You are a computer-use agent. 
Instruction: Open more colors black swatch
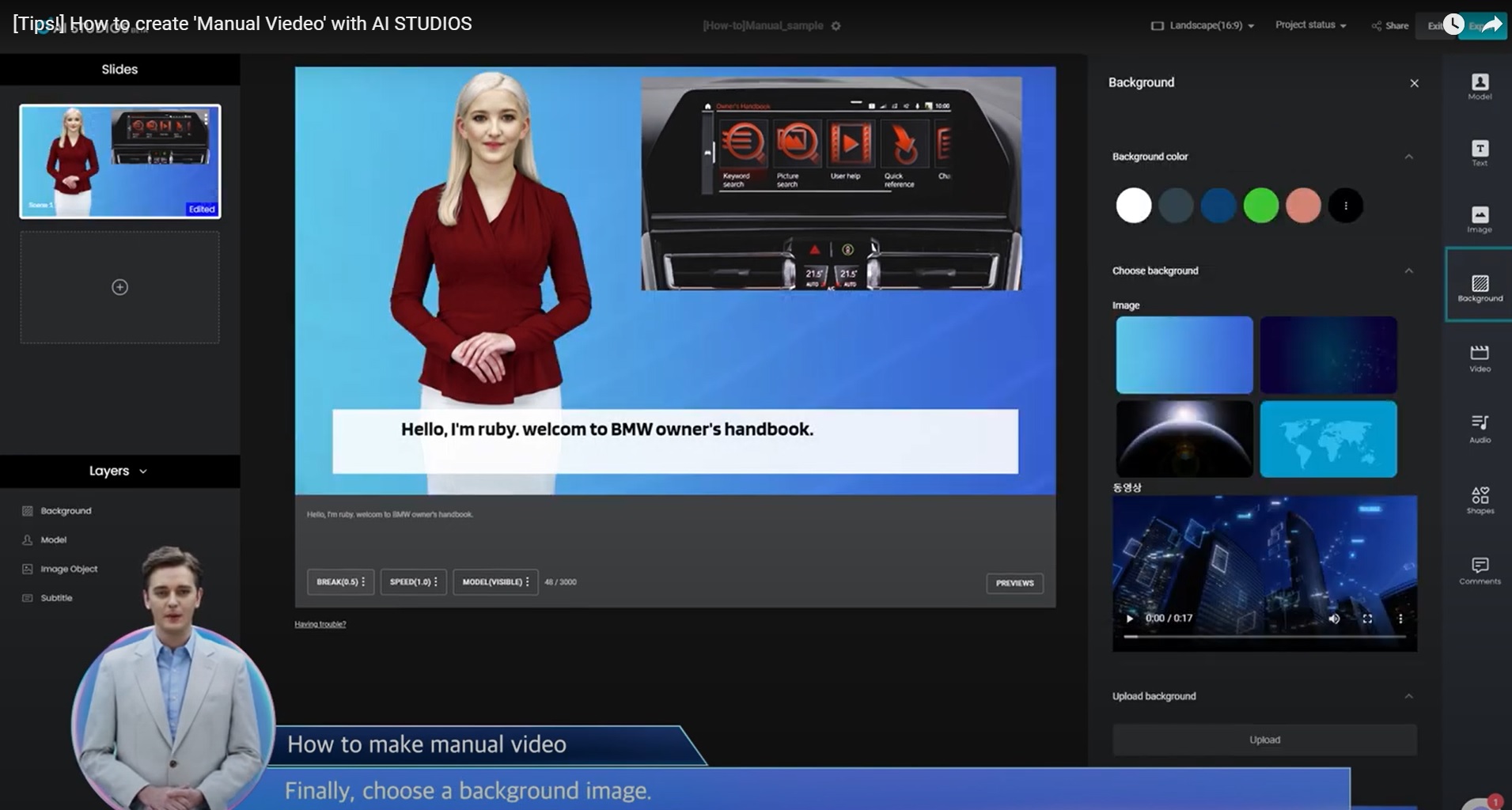point(1346,206)
